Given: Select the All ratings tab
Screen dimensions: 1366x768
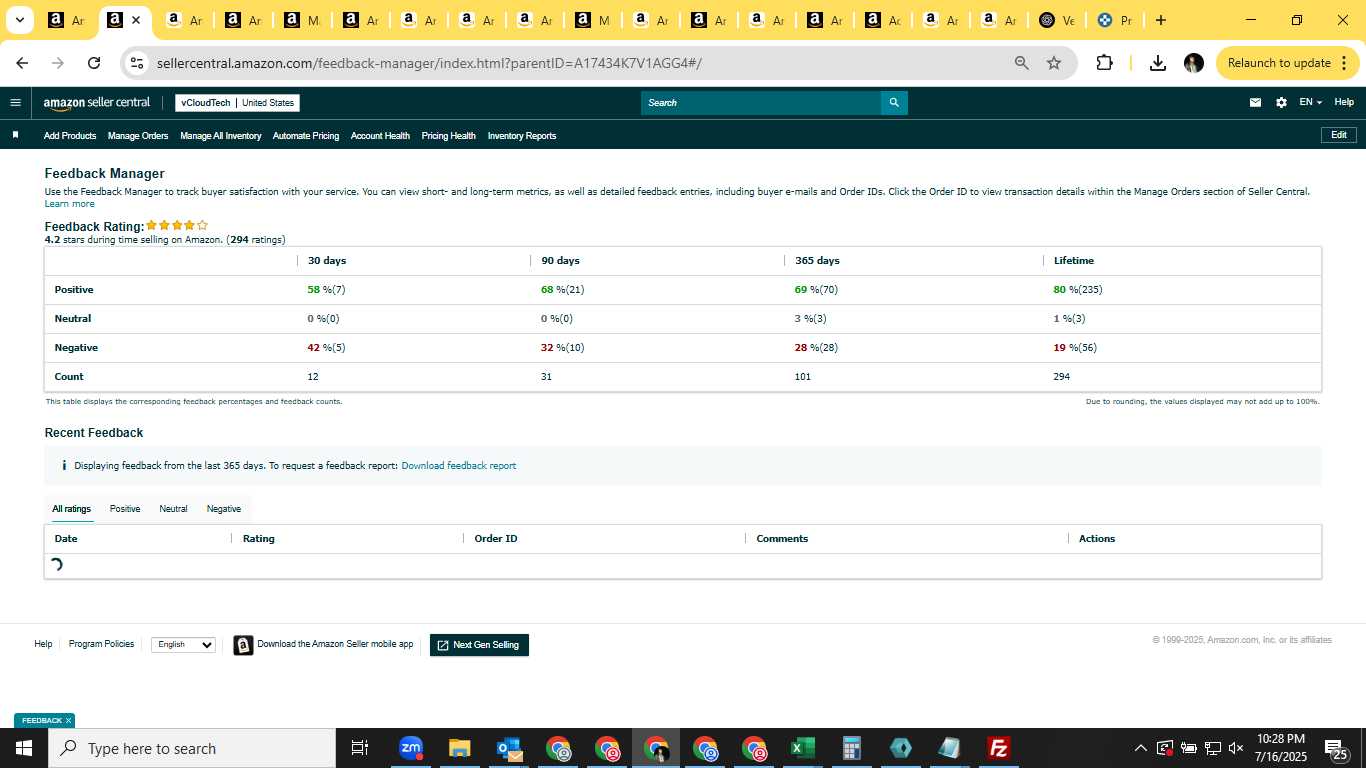Looking at the screenshot, I should pyautogui.click(x=72, y=509).
